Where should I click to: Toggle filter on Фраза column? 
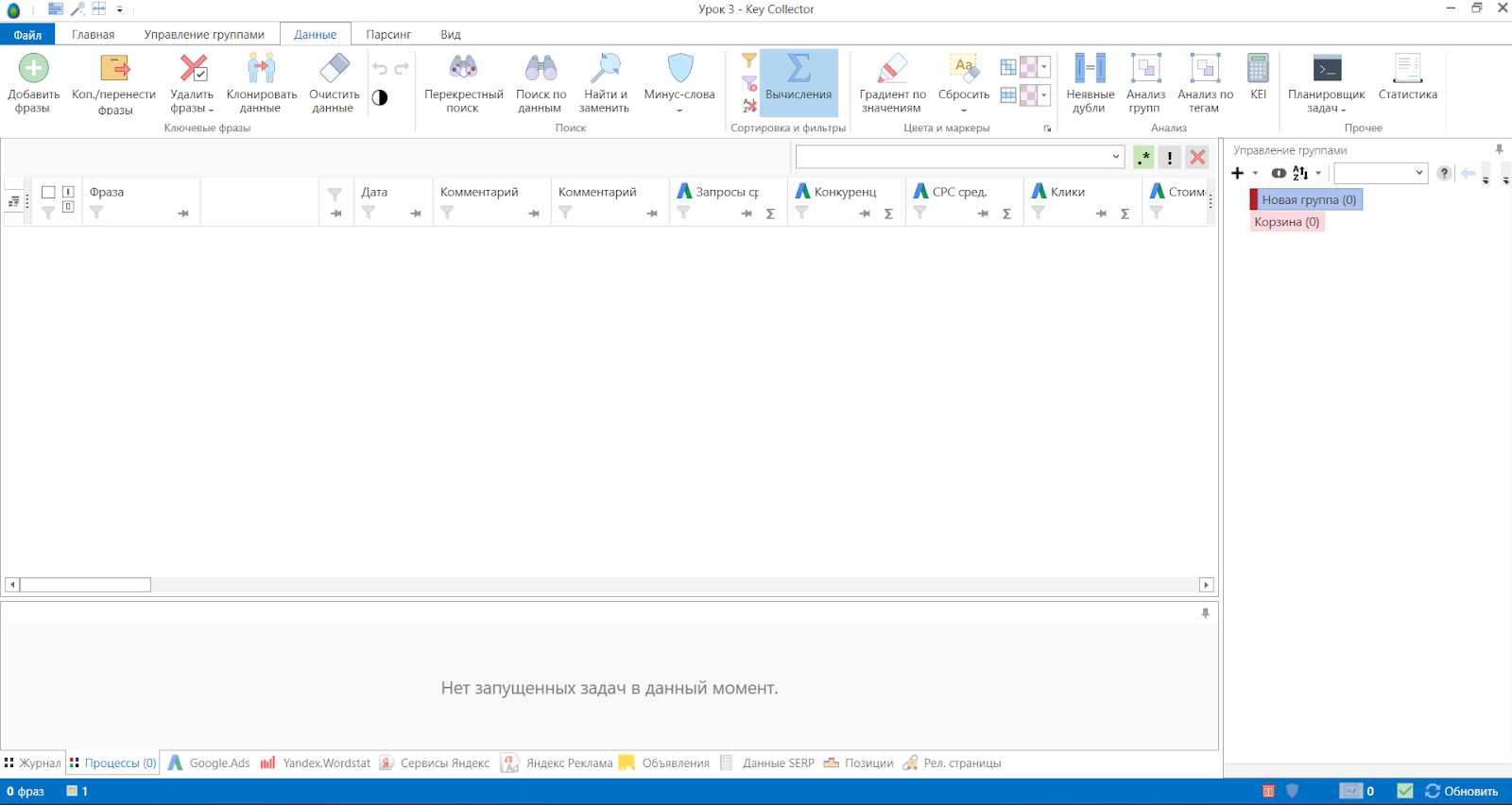pos(96,214)
